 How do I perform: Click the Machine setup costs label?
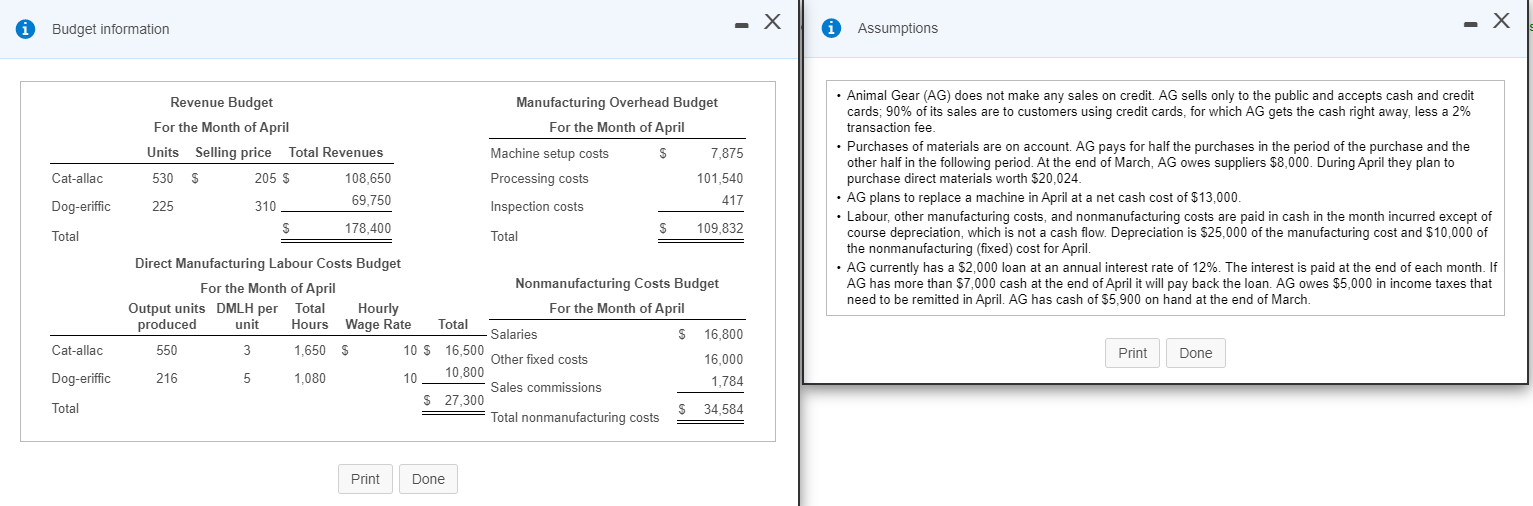pyautogui.click(x=549, y=153)
